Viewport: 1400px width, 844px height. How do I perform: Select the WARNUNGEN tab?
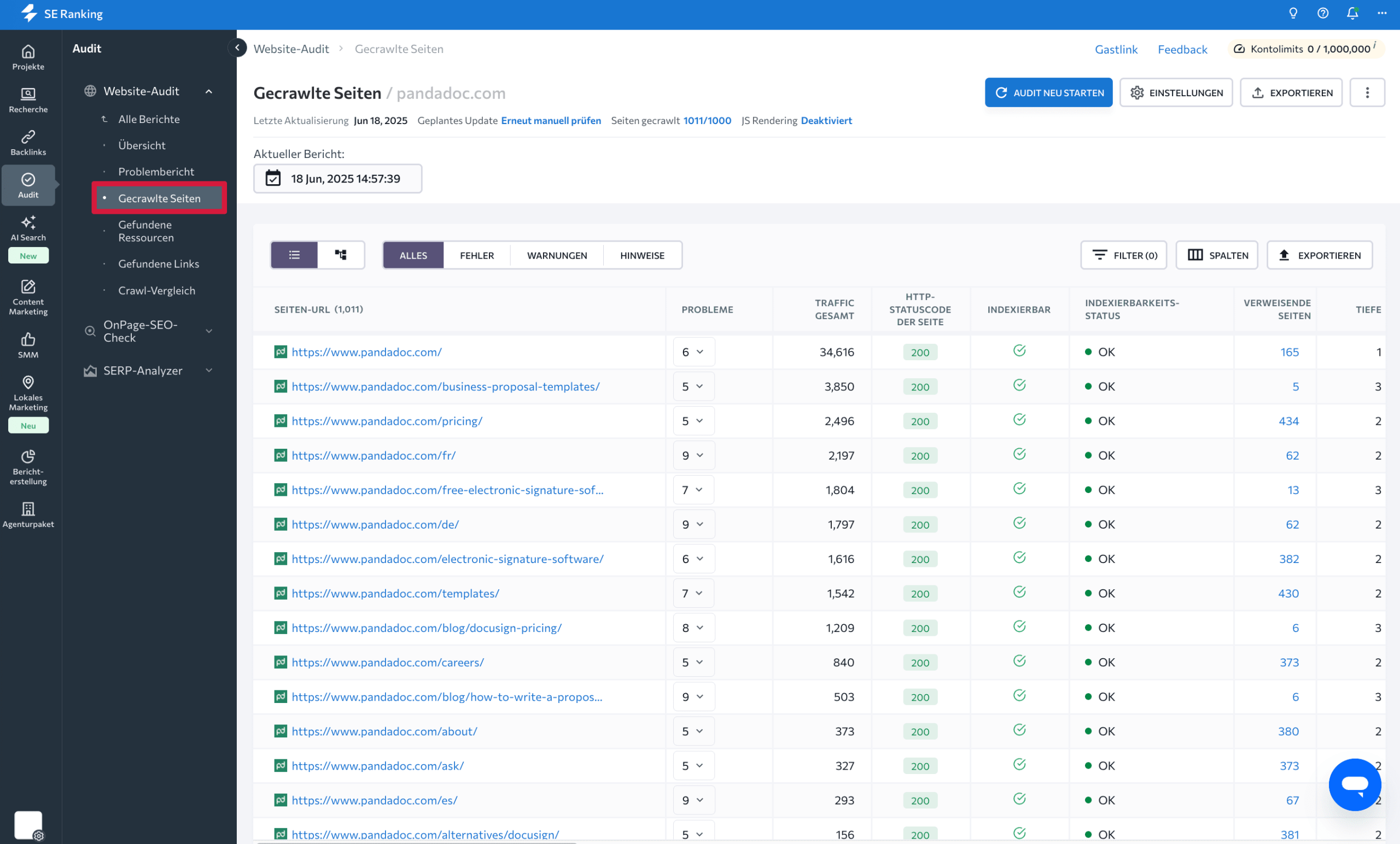click(557, 255)
